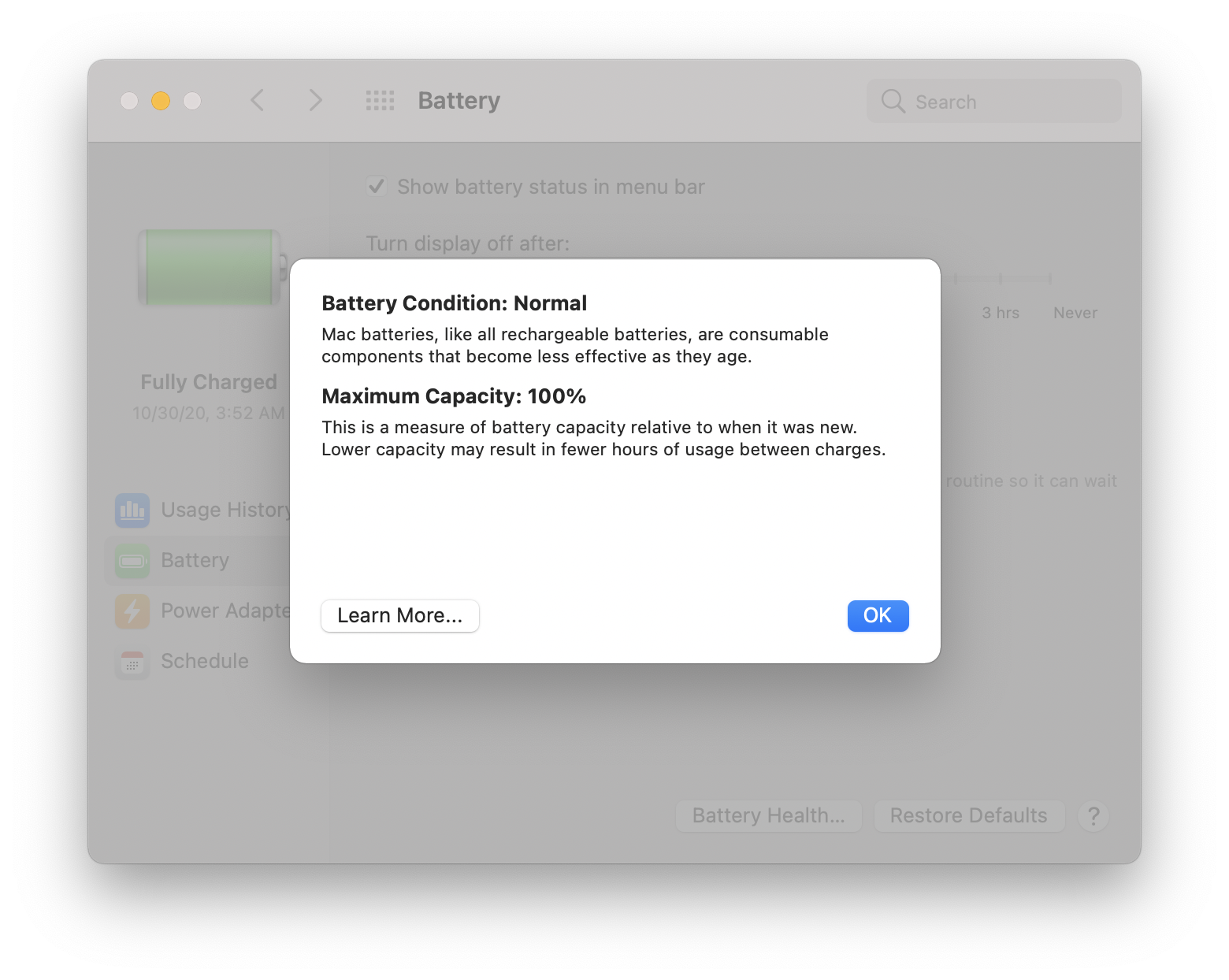Select the Usage History sidebar icon
The height and width of the screenshot is (980, 1229).
132,510
